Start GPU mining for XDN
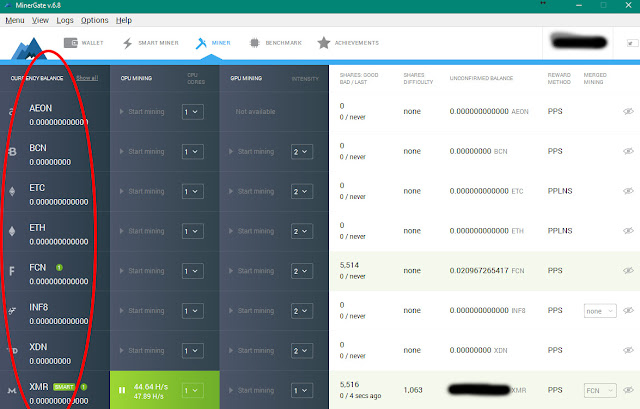640x409 pixels. click(251, 351)
